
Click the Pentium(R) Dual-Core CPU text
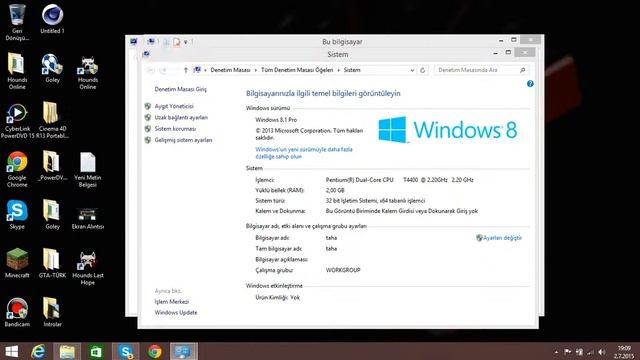click(359, 180)
